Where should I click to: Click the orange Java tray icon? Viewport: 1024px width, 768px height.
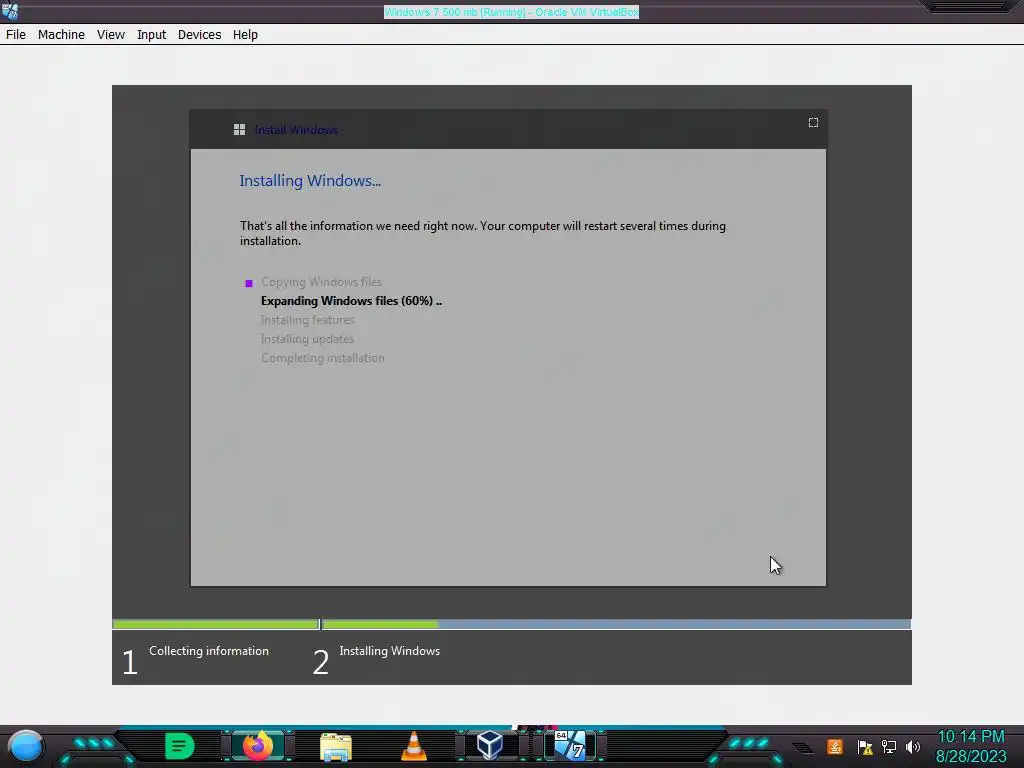835,746
